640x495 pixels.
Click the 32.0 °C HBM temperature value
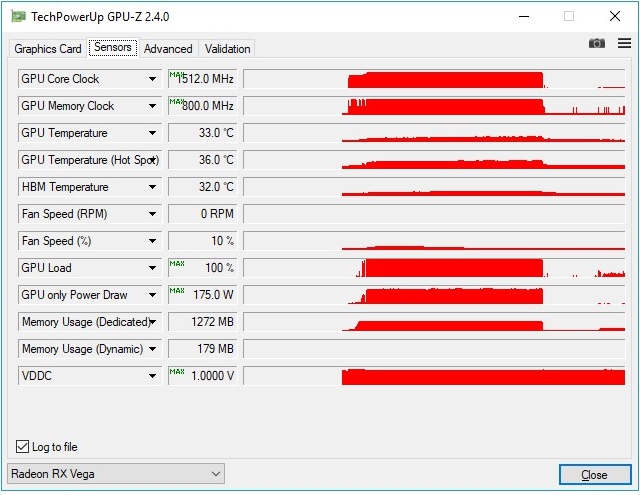[x=202, y=186]
